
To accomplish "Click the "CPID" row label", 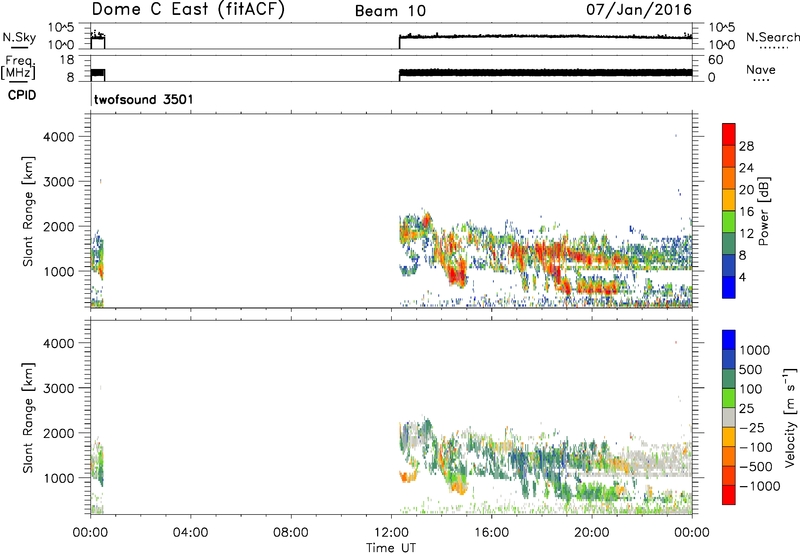I will point(22,95).
